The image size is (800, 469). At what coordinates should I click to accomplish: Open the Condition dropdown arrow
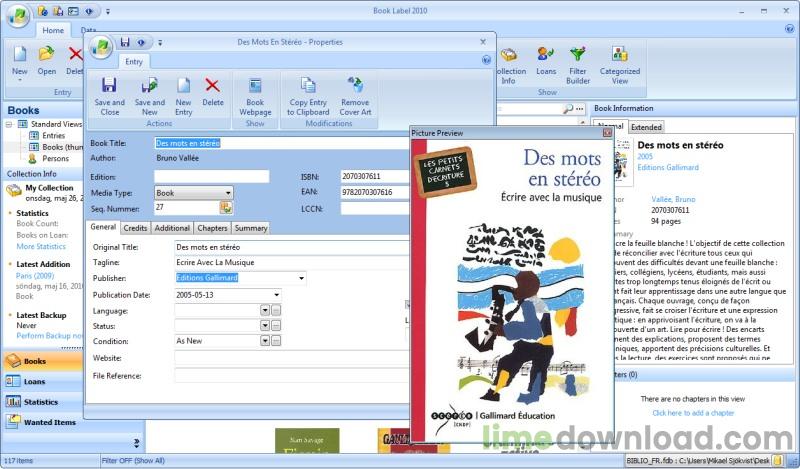point(265,341)
